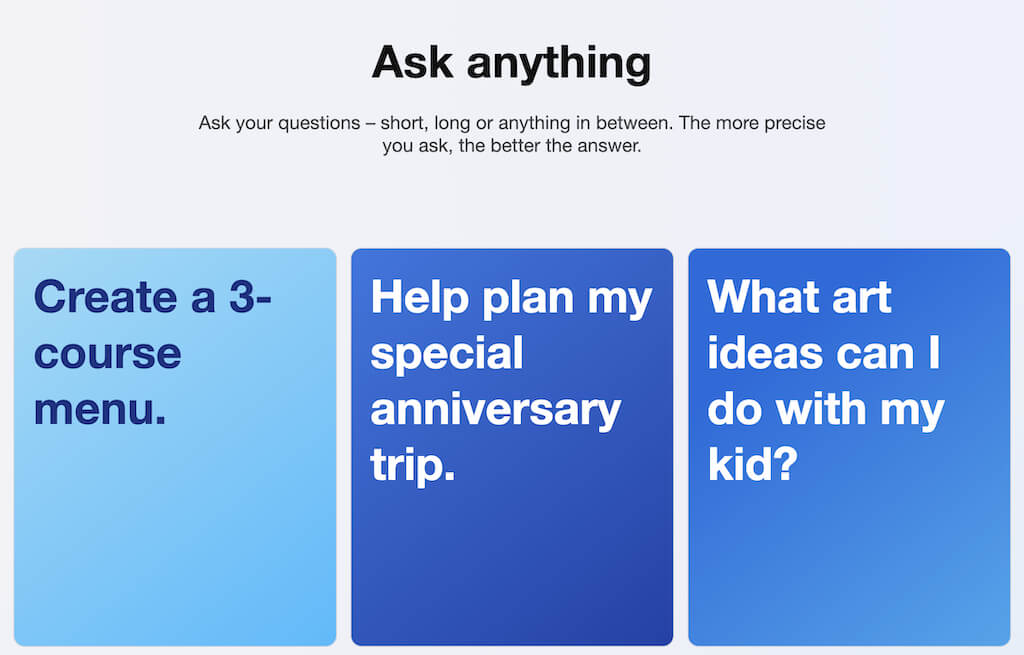The image size is (1024, 655).
Task: Click the "do with my" text line
Action: (826, 409)
